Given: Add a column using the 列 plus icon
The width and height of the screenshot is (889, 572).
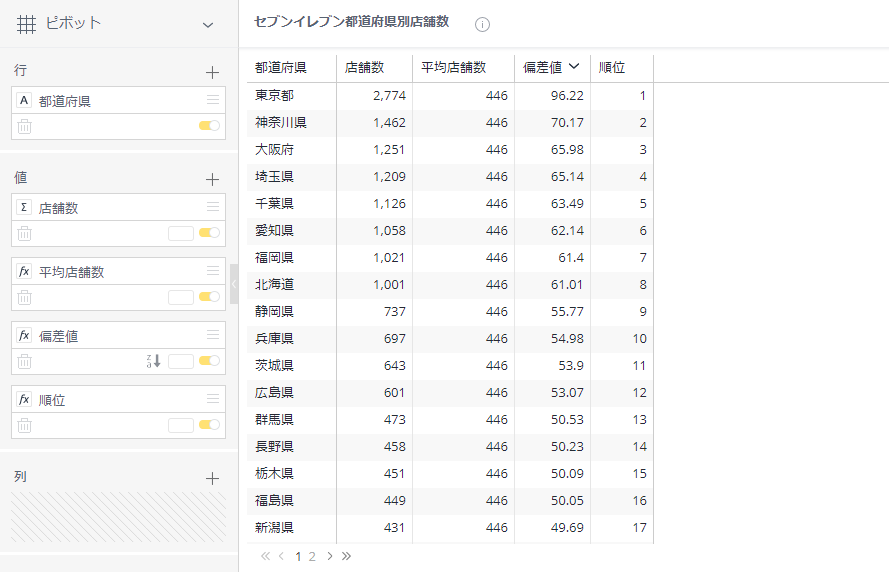Looking at the screenshot, I should pyautogui.click(x=212, y=478).
